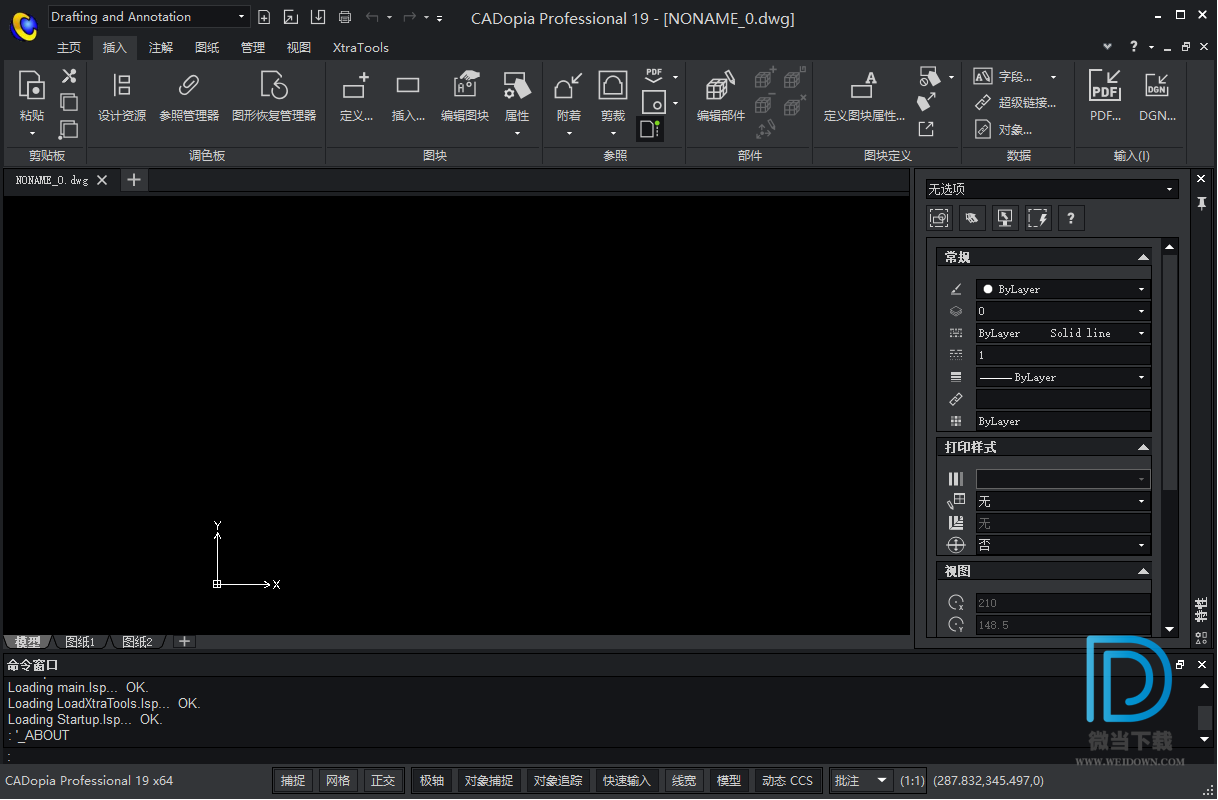Click the Cut scissors icon
The width and height of the screenshot is (1218, 800).
(69, 76)
